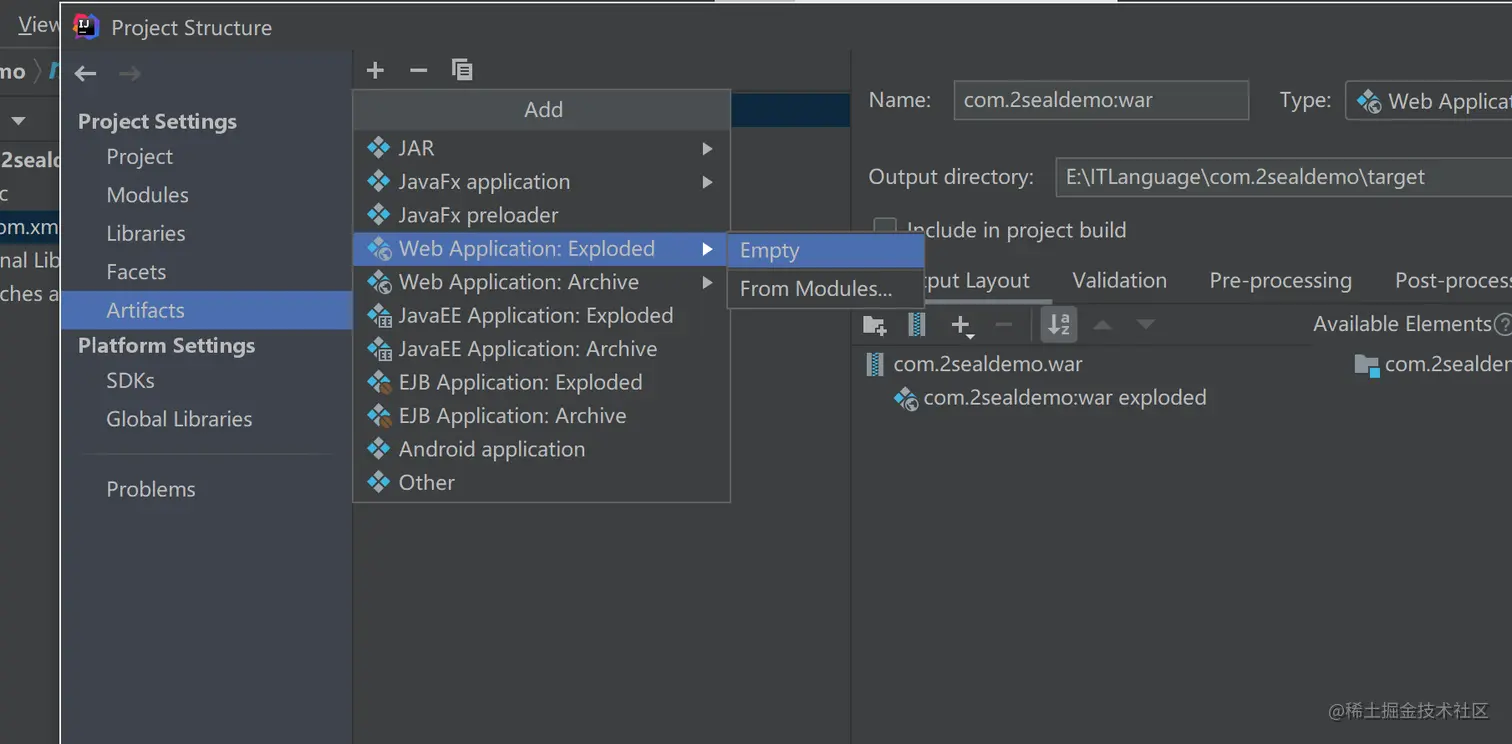Image resolution: width=1512 pixels, height=744 pixels.
Task: Click the JavaEE Application: Exploded icon
Action: tap(379, 316)
